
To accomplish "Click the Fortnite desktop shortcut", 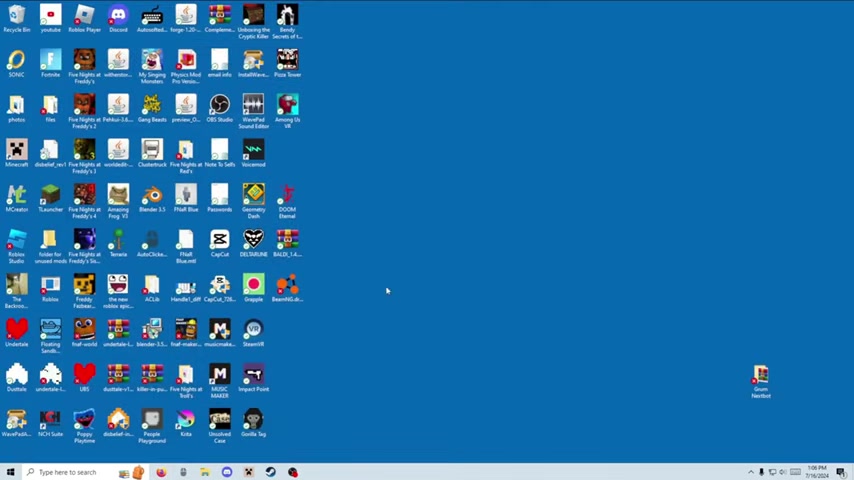I will click(50, 61).
